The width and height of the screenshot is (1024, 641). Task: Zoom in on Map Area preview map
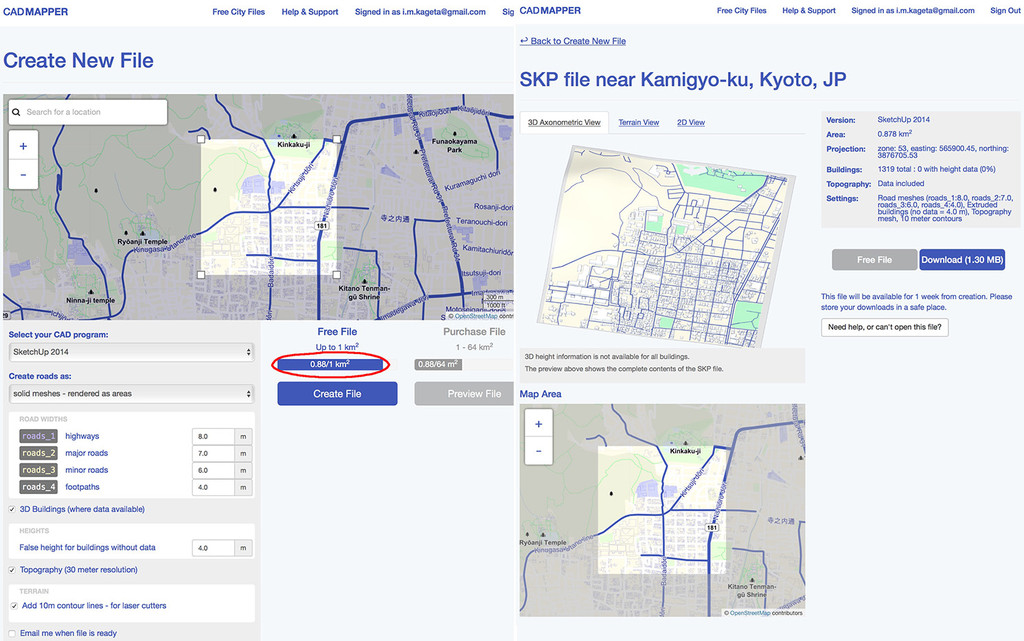click(539, 424)
